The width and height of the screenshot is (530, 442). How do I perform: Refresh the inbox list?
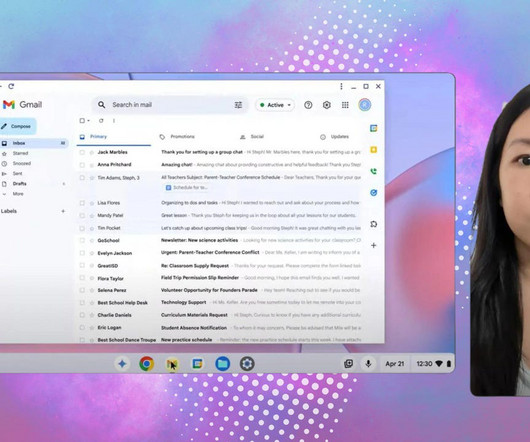tap(101, 121)
